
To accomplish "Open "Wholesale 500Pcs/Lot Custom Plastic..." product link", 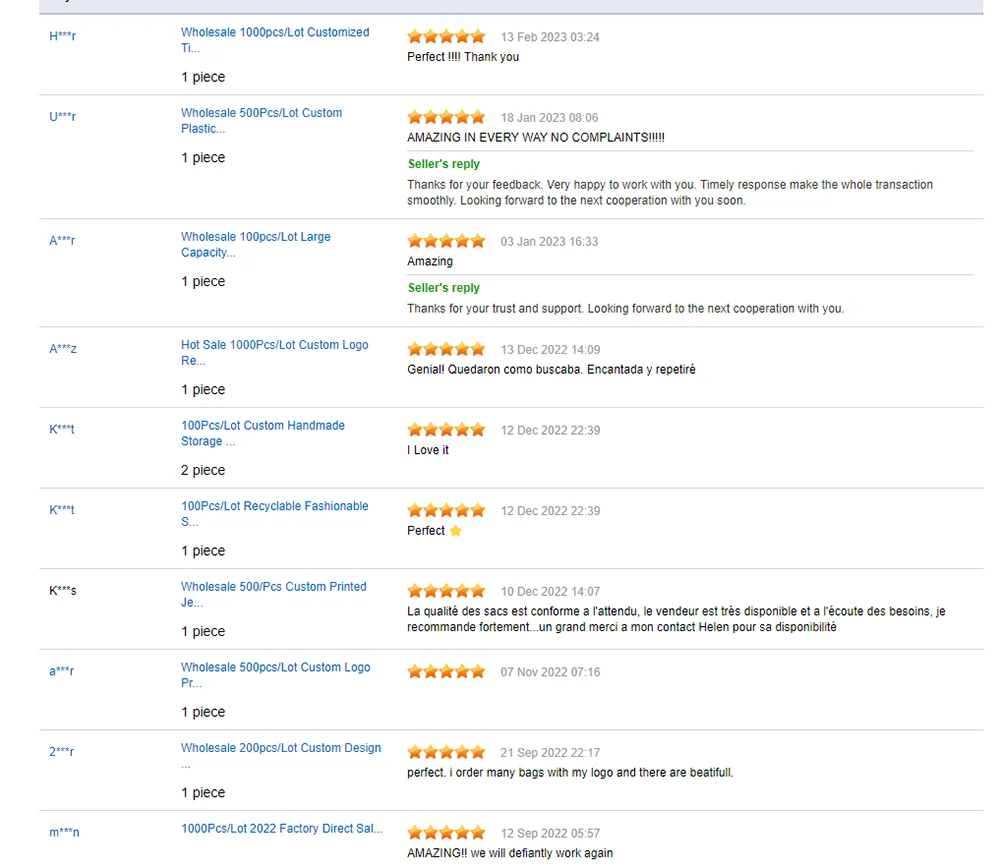I will point(261,114).
